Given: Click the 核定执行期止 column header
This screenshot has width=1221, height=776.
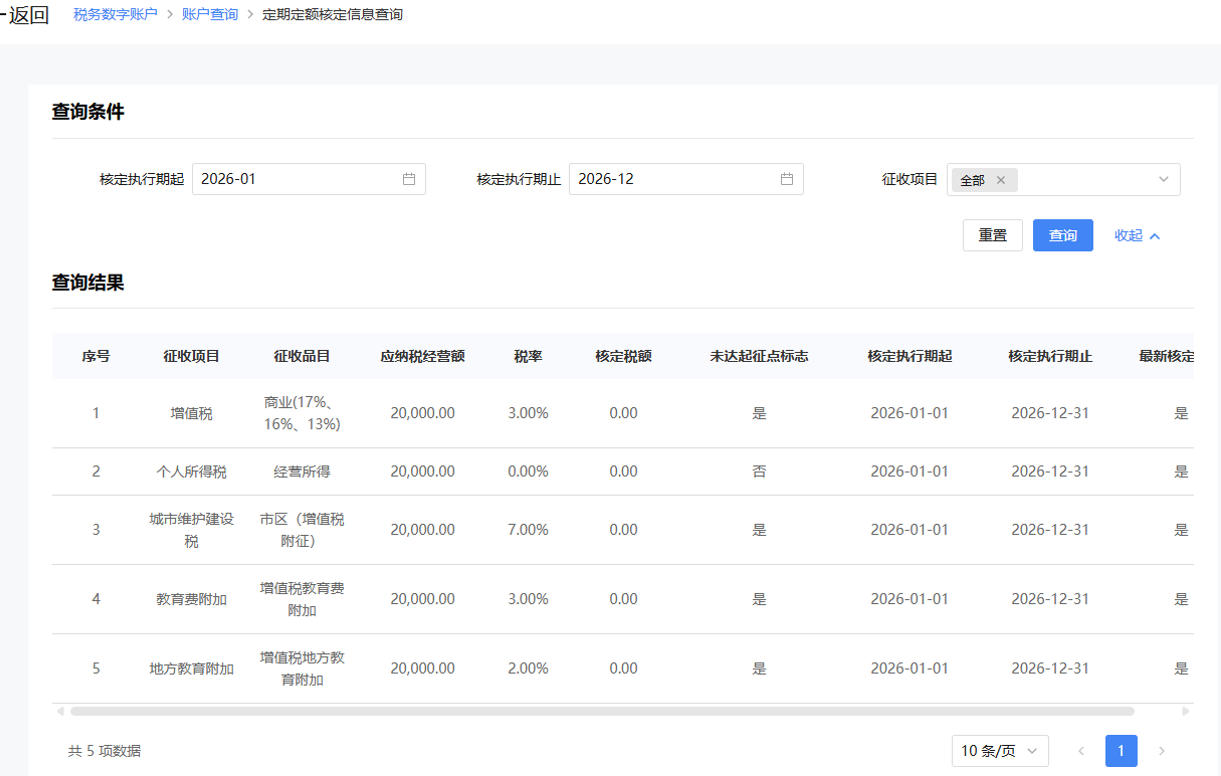Looking at the screenshot, I should pos(1050,356).
